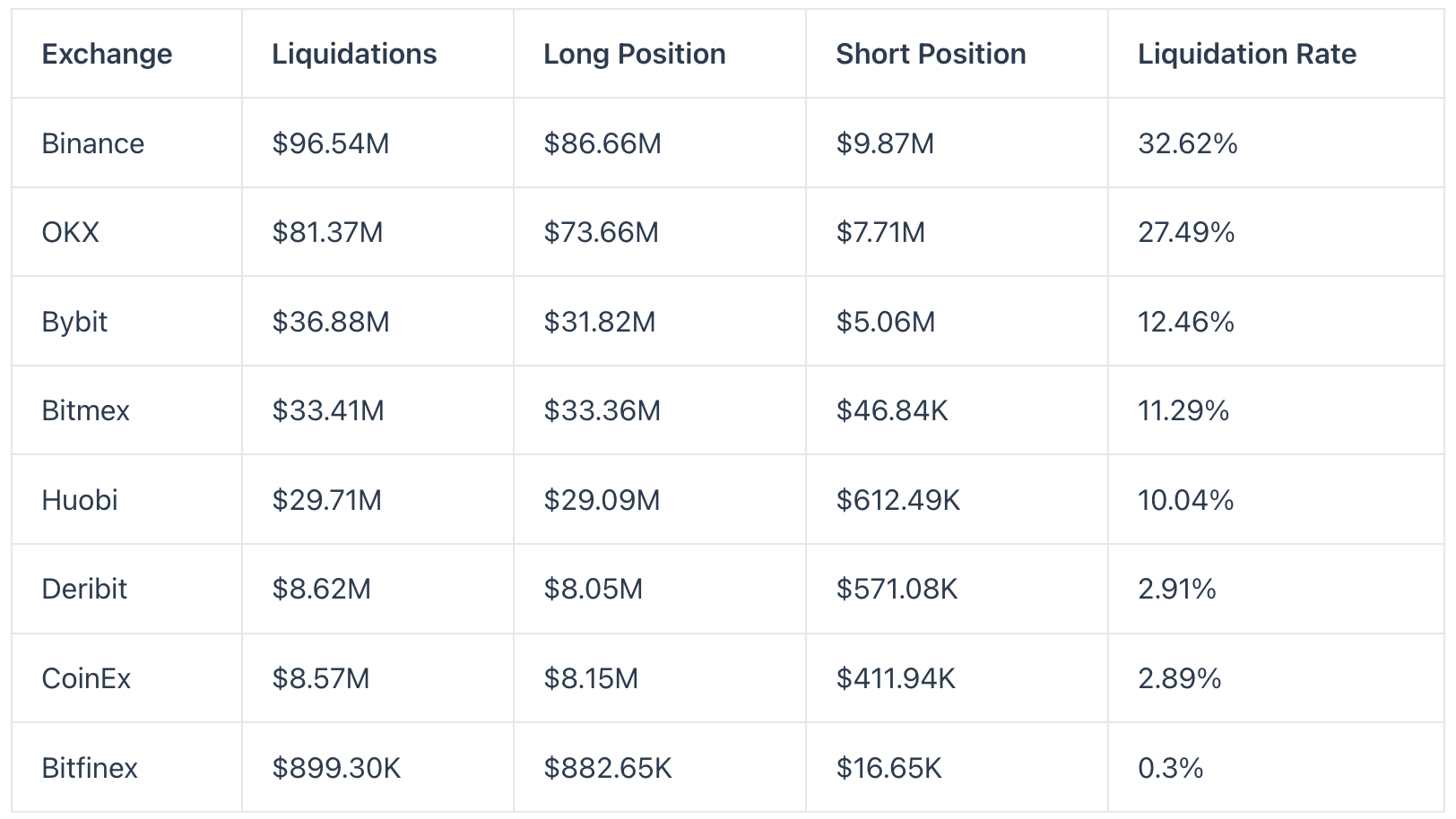Select the OKX exchange name cell
This screenshot has width=1456, height=819.
coord(70,232)
